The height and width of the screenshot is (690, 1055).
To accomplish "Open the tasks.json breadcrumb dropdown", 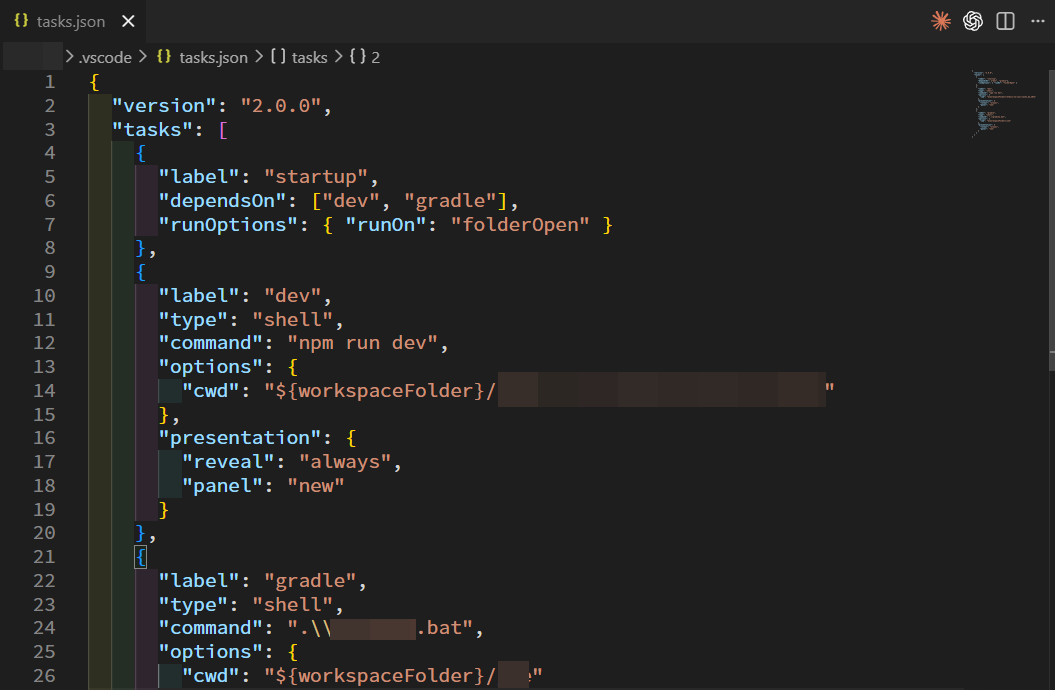I will pos(213,57).
